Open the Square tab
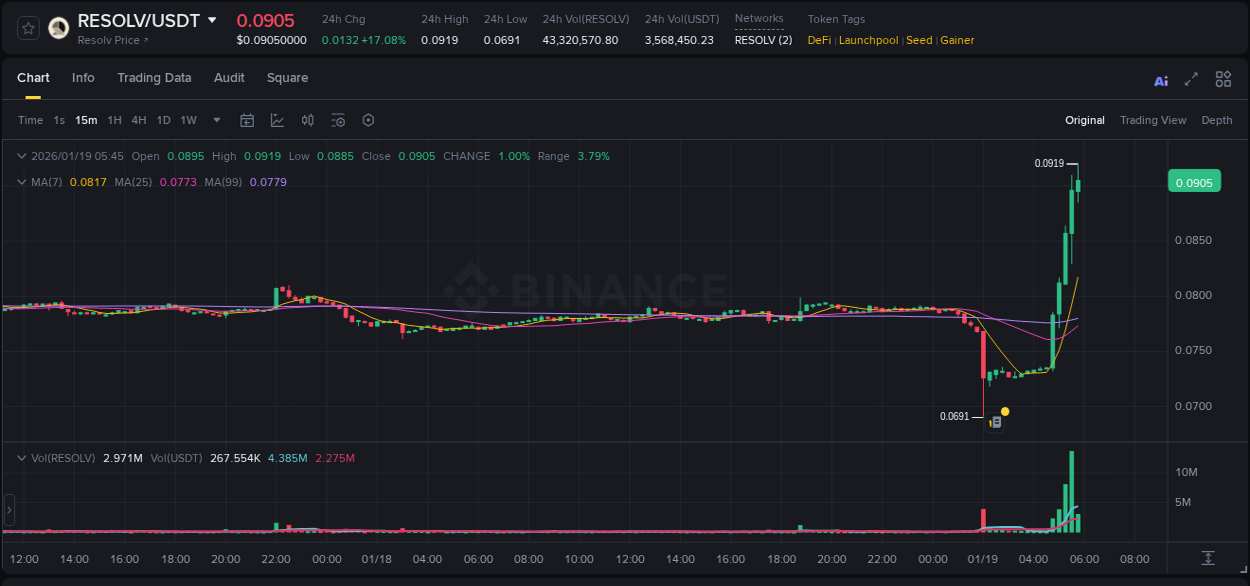This screenshot has width=1250, height=586. [287, 78]
